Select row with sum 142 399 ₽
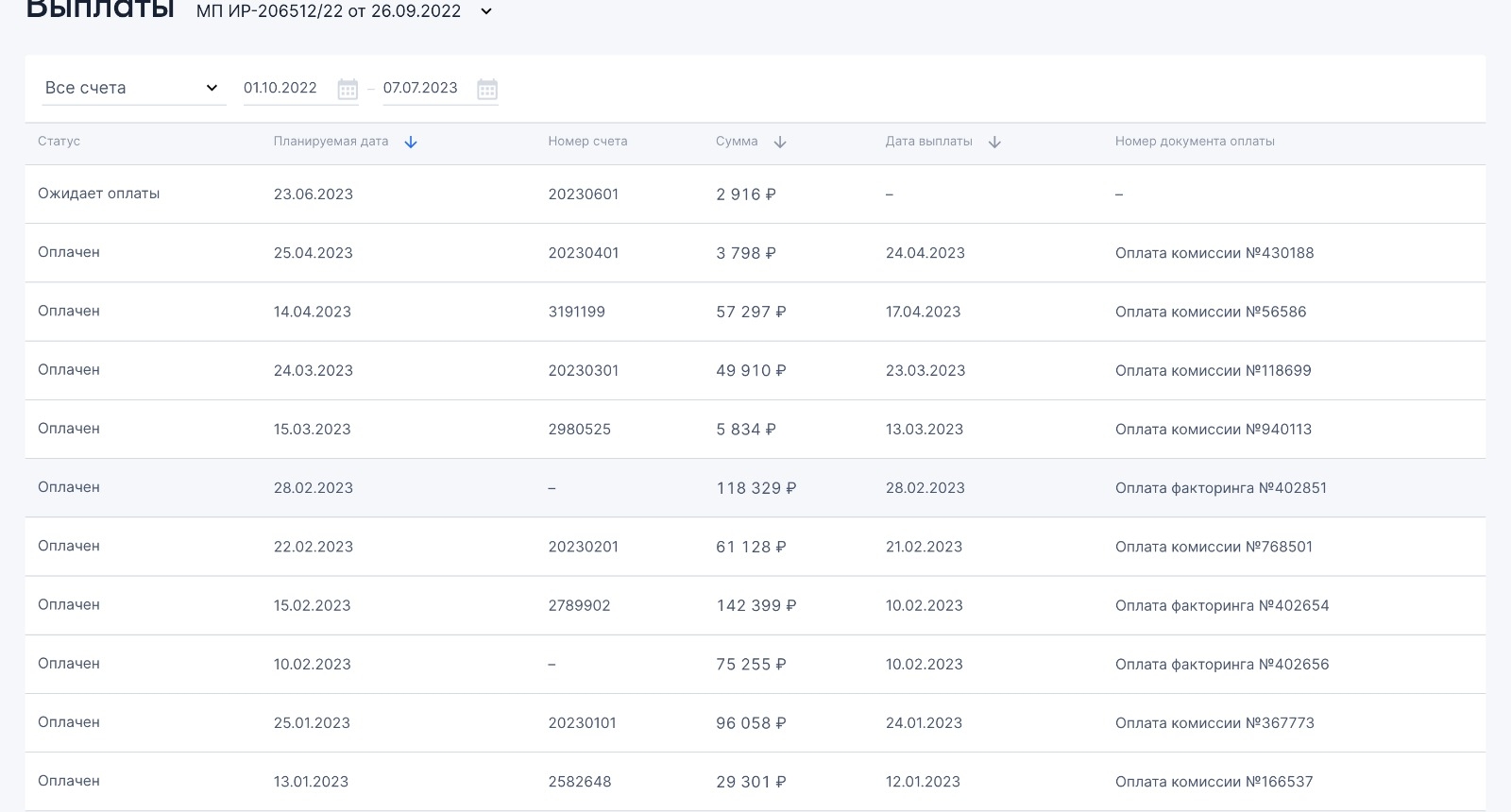This screenshot has height=812, width=1511. coord(755,606)
